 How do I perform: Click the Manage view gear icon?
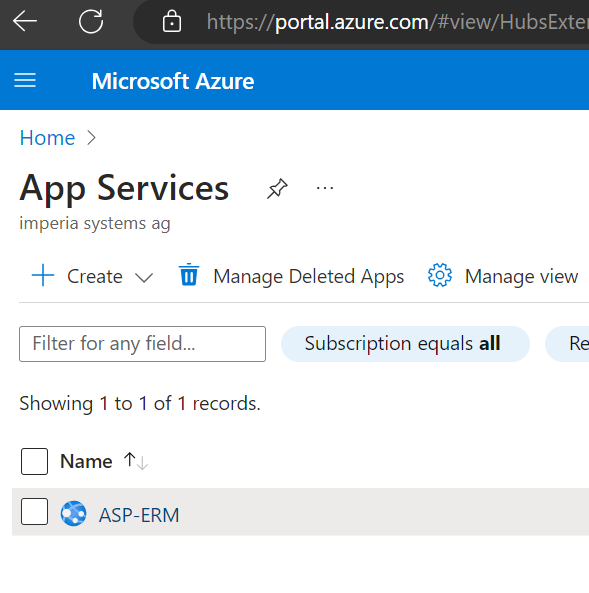click(440, 275)
